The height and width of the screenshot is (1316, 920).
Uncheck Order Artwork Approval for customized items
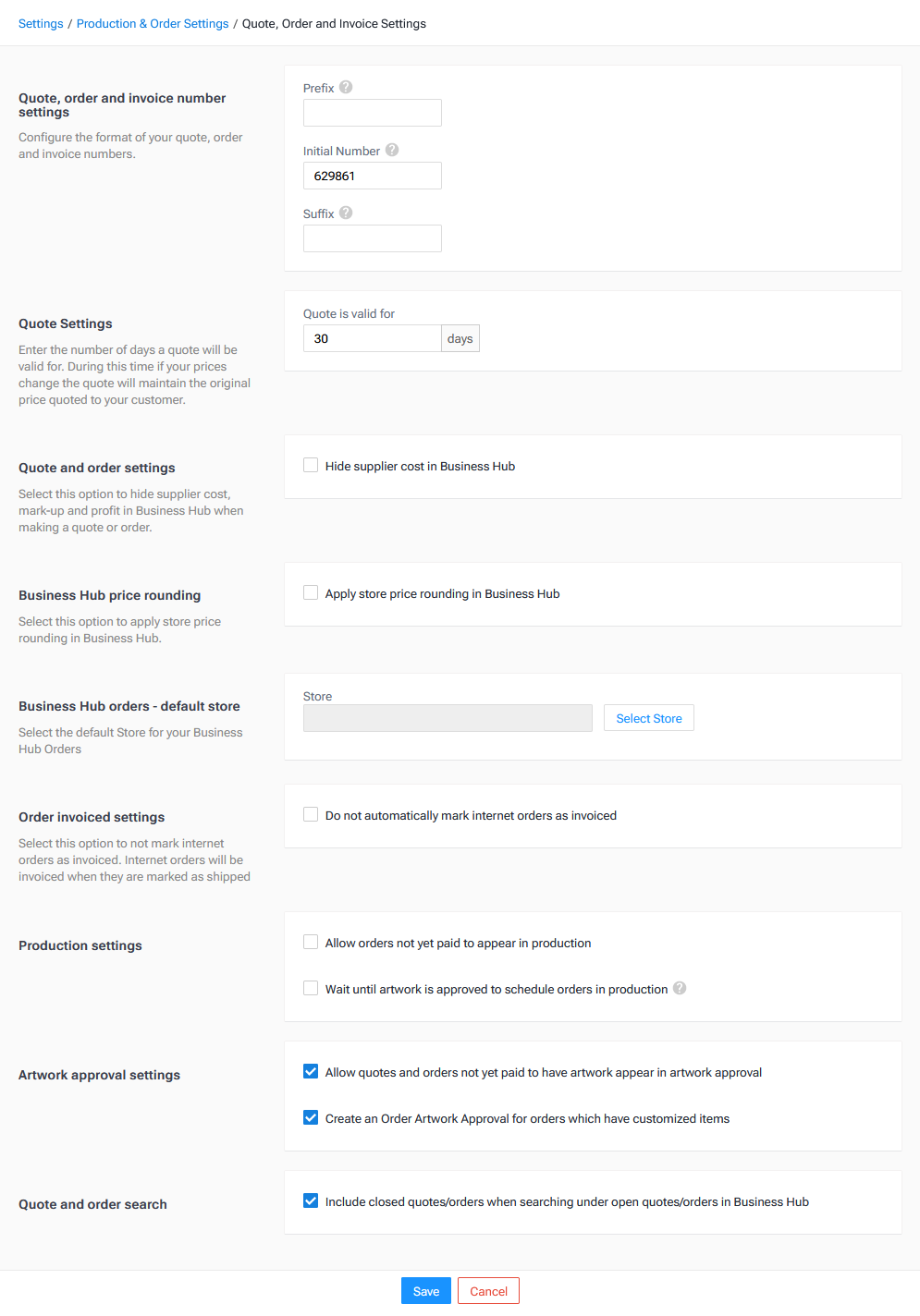[311, 1117]
